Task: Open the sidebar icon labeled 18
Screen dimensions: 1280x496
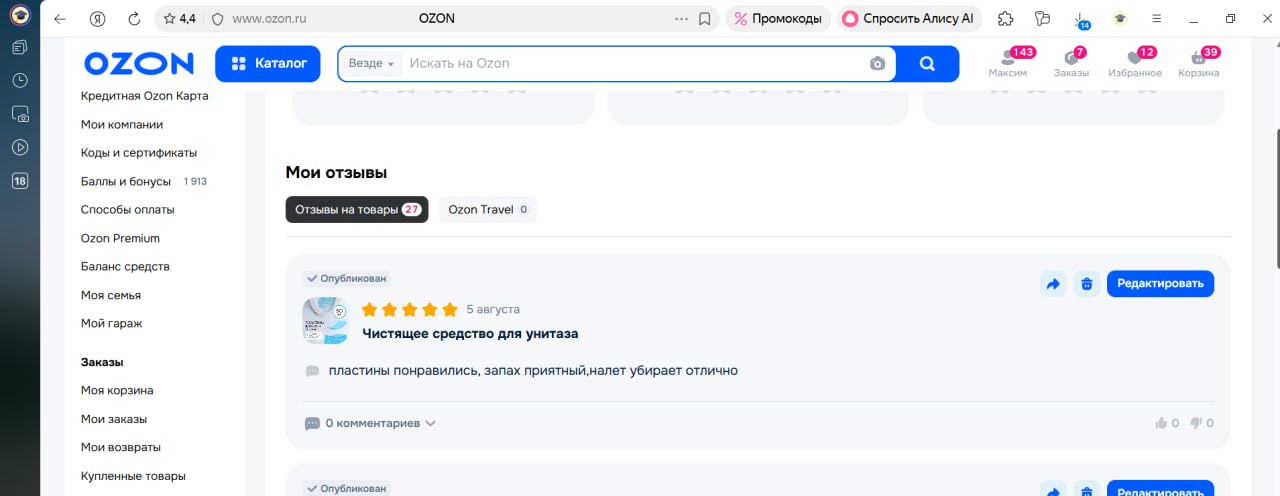Action: click(x=20, y=181)
